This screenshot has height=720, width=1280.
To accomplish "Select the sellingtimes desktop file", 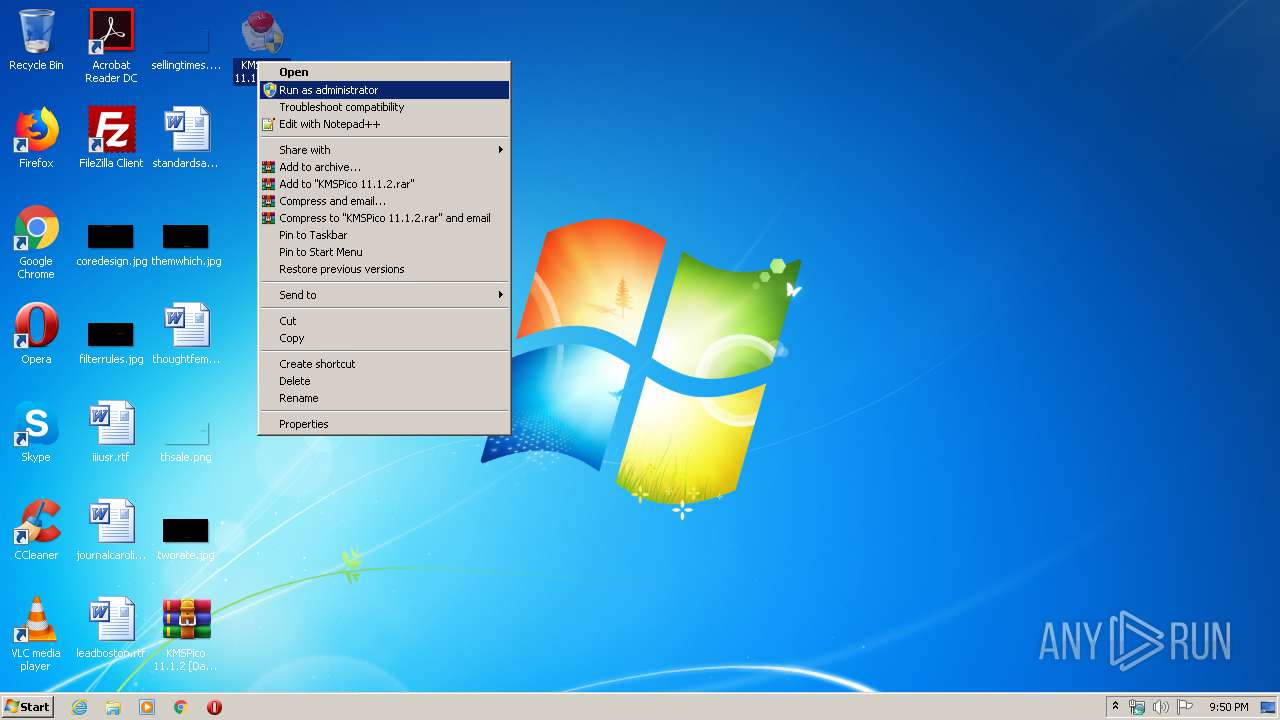I will pos(186,46).
